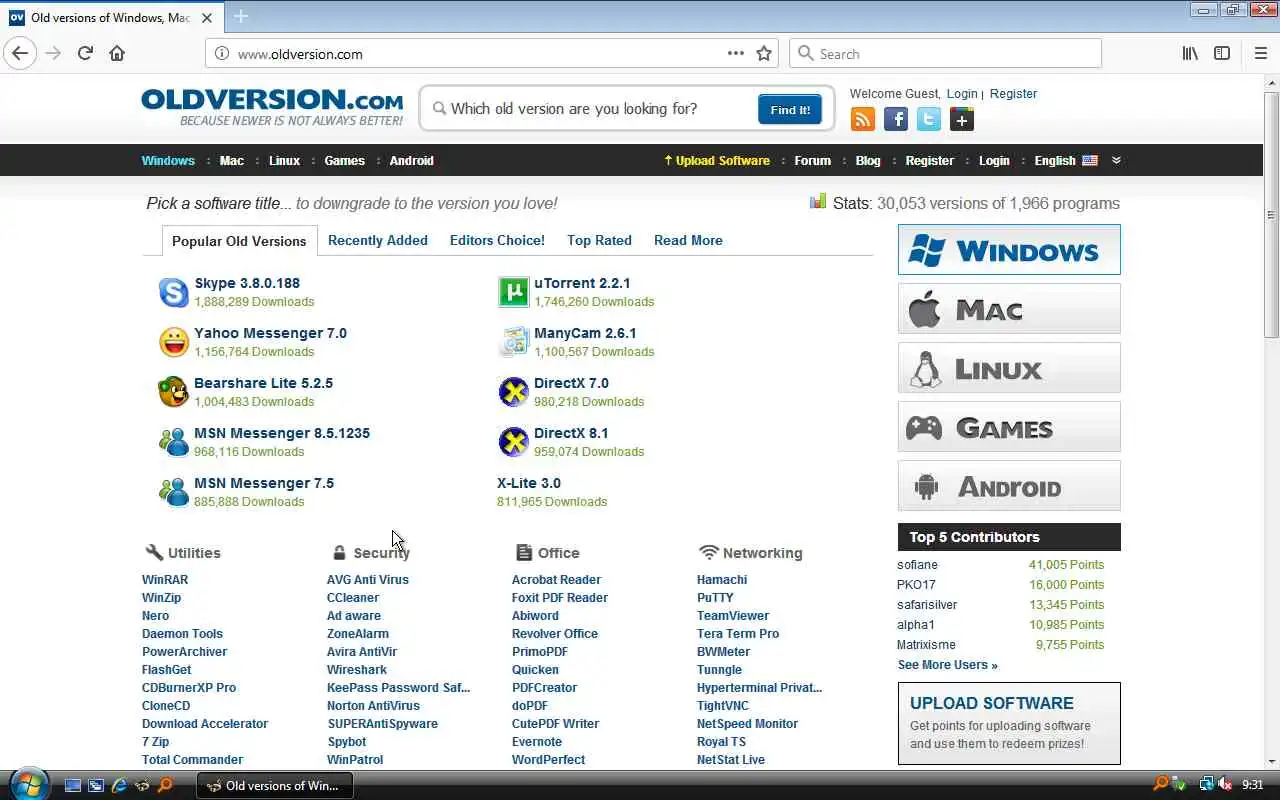The width and height of the screenshot is (1280, 800).
Task: Select Popular Old Versions tab
Action: point(239,241)
